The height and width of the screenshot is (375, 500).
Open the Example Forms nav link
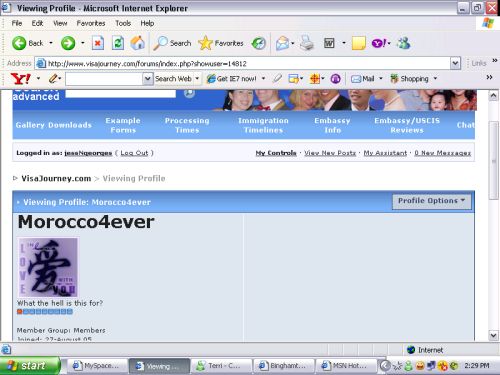(x=123, y=125)
